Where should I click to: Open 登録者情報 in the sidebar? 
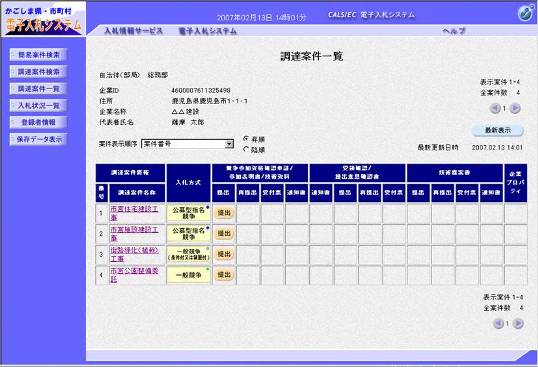(x=38, y=122)
